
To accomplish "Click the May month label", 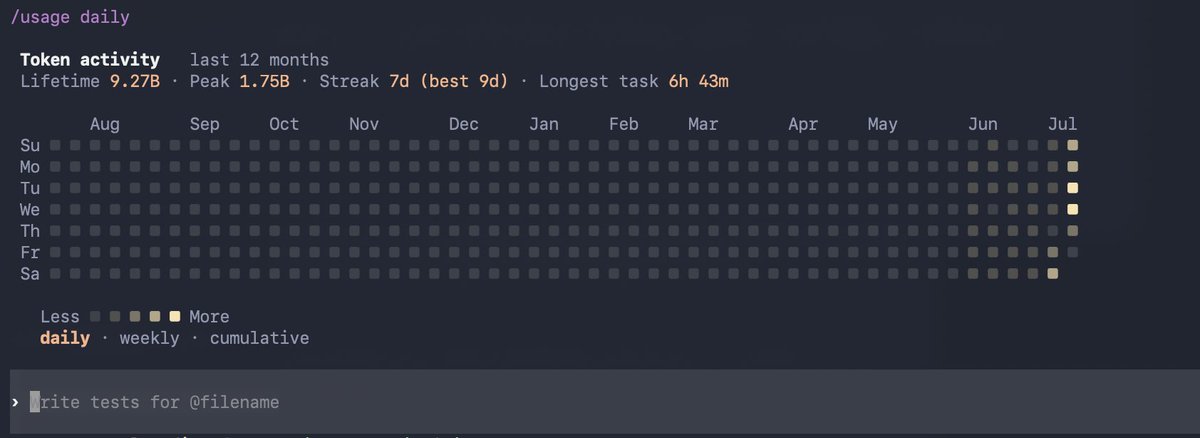I will (x=883, y=124).
